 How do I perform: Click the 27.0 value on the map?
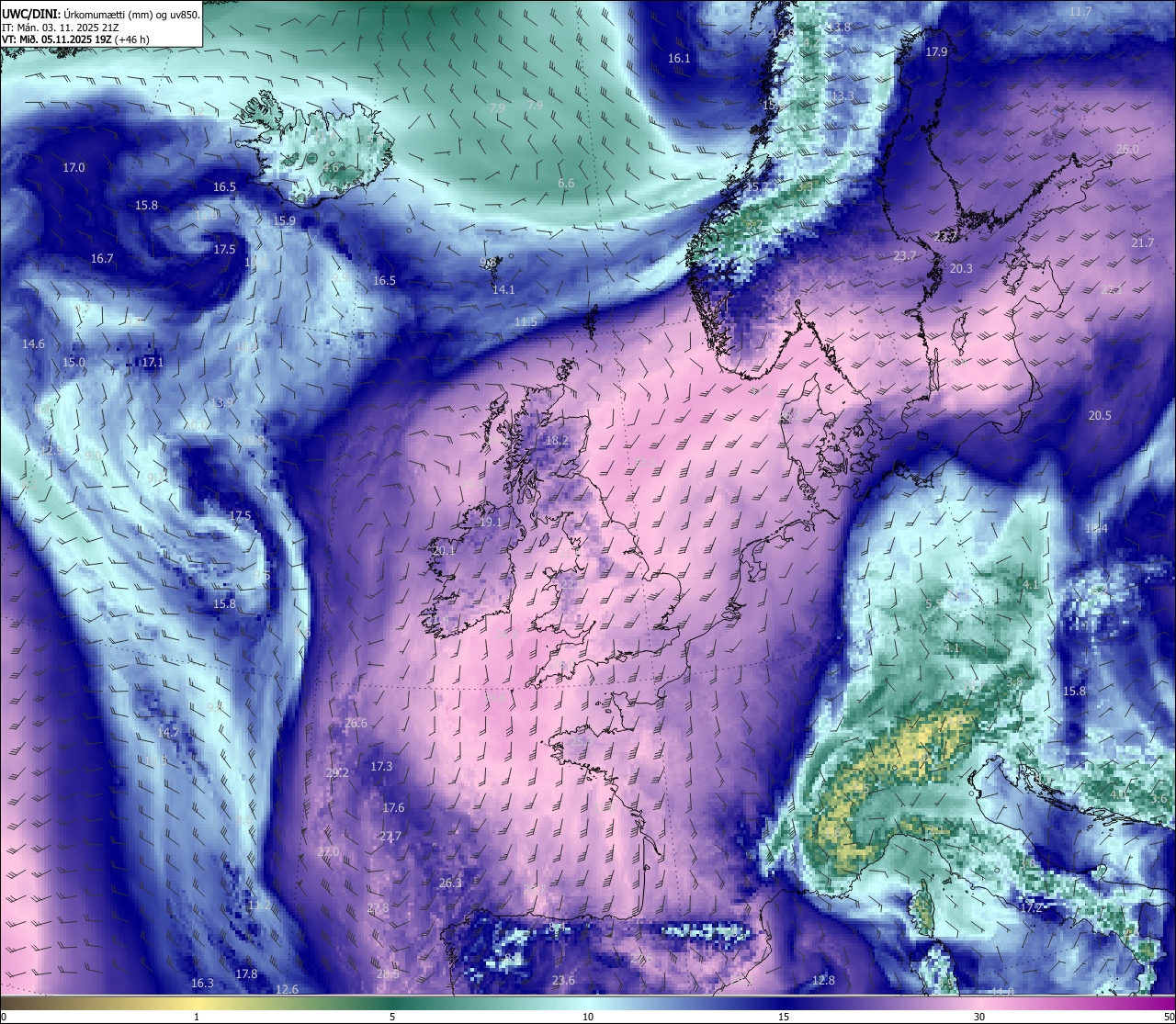click(328, 851)
